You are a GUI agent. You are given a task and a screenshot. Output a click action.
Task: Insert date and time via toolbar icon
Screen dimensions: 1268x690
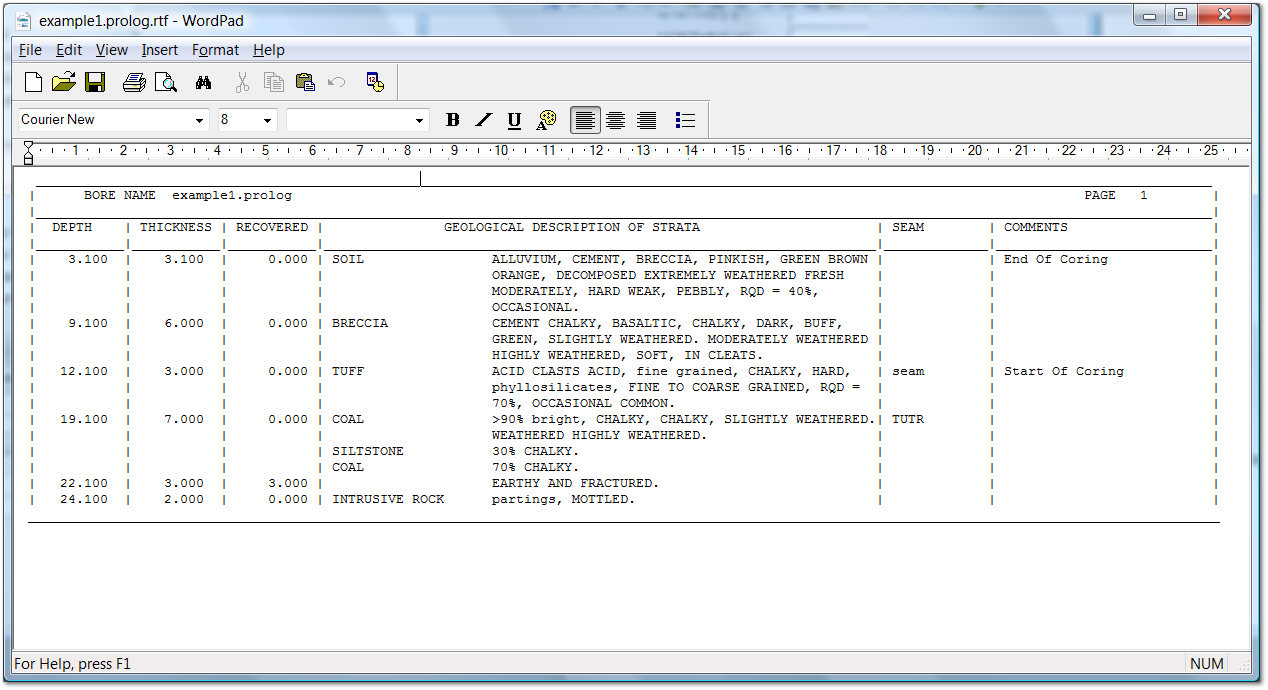coord(375,83)
